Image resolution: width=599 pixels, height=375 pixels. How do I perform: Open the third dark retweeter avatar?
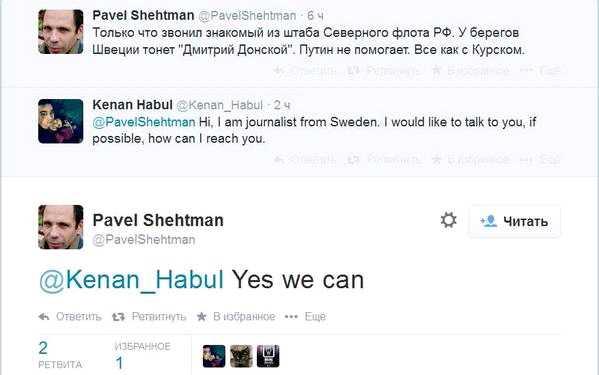point(268,356)
